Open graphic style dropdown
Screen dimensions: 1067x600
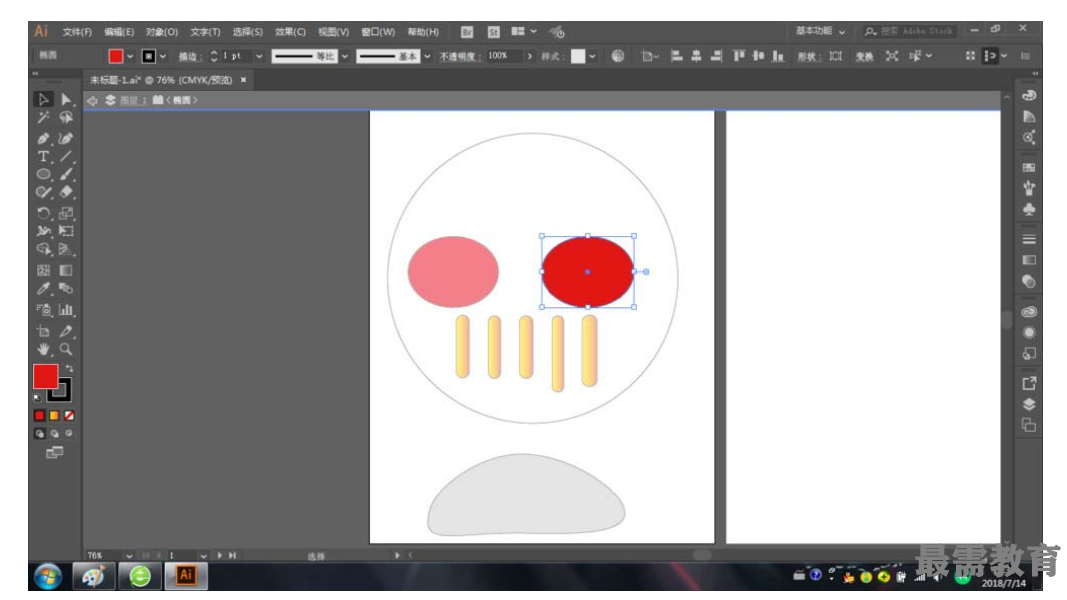(x=593, y=56)
